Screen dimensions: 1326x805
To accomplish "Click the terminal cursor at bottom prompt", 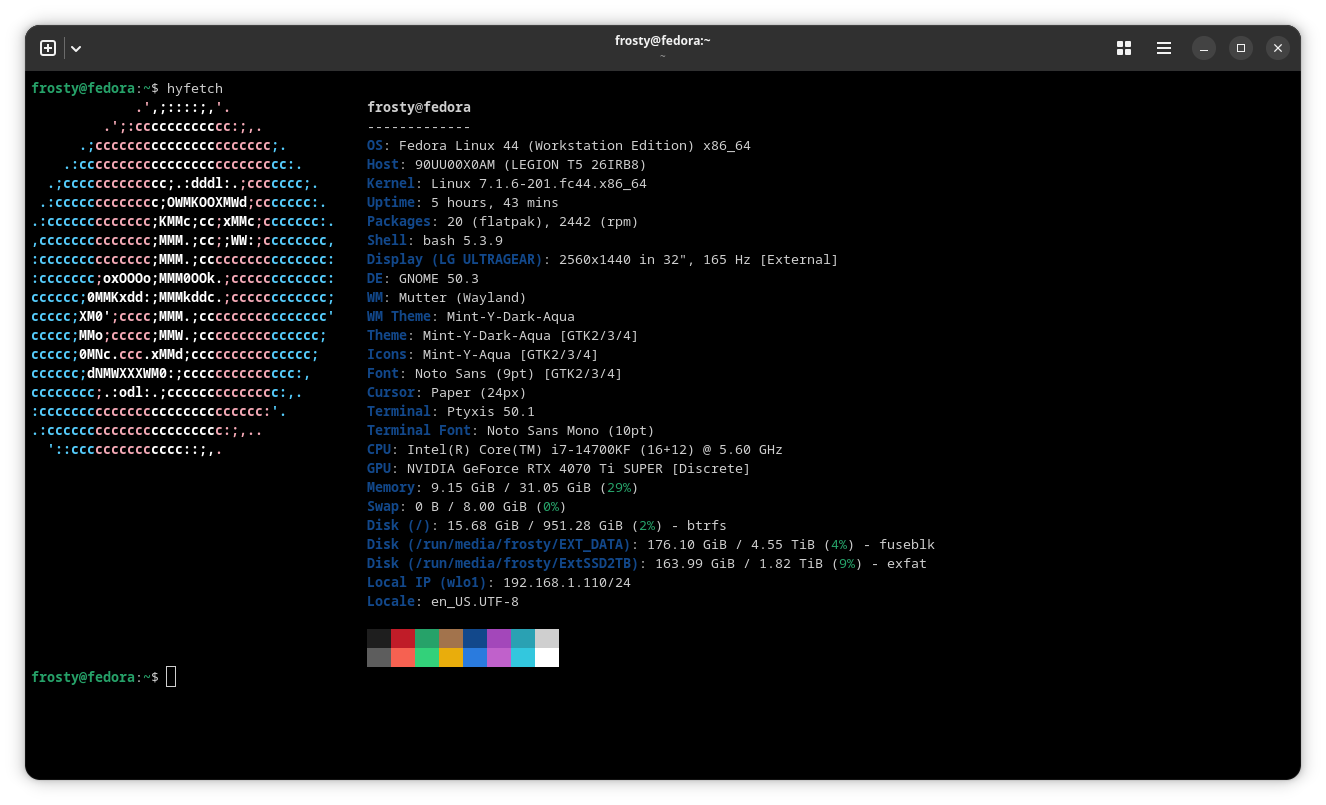I will pyautogui.click(x=171, y=677).
